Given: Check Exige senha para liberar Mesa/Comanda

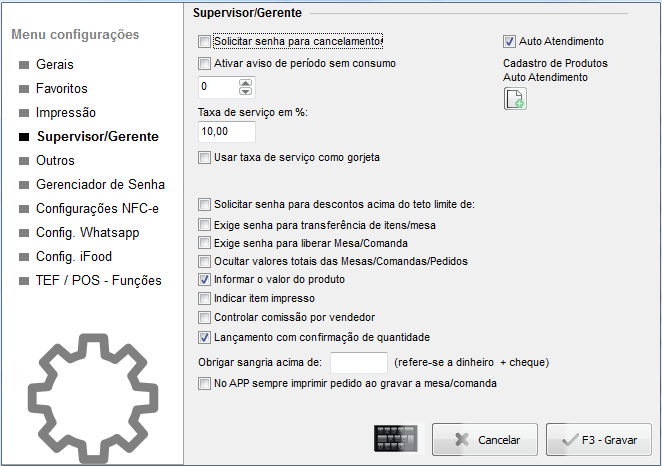Looking at the screenshot, I should [204, 243].
